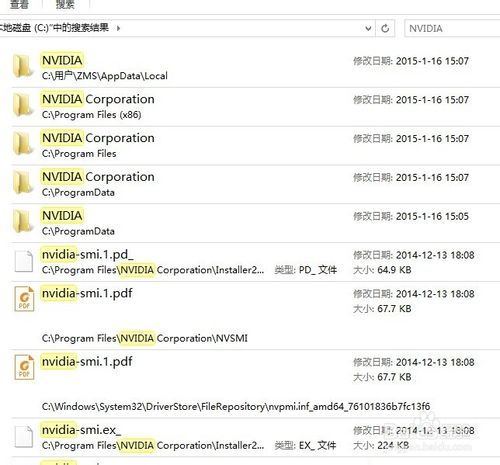The image size is (500, 465).
Task: Select the blank file icon of nvidia-smi.1.pd_
Action: pyautogui.click(x=24, y=262)
